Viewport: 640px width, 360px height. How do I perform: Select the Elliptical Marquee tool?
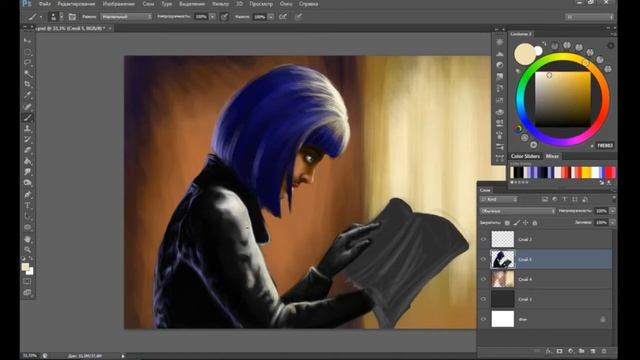(27, 52)
